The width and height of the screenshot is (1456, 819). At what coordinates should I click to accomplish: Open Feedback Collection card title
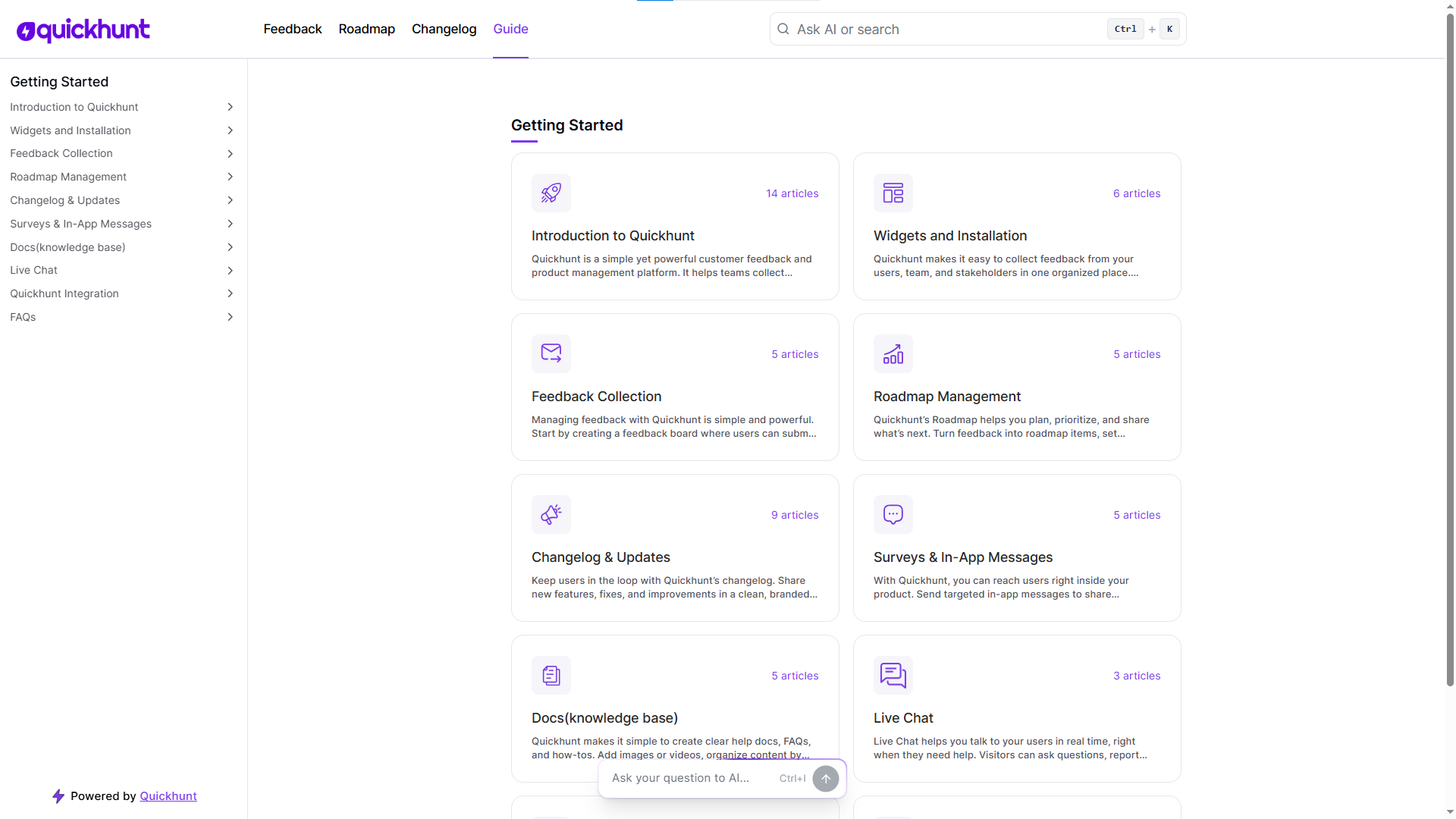pos(596,397)
